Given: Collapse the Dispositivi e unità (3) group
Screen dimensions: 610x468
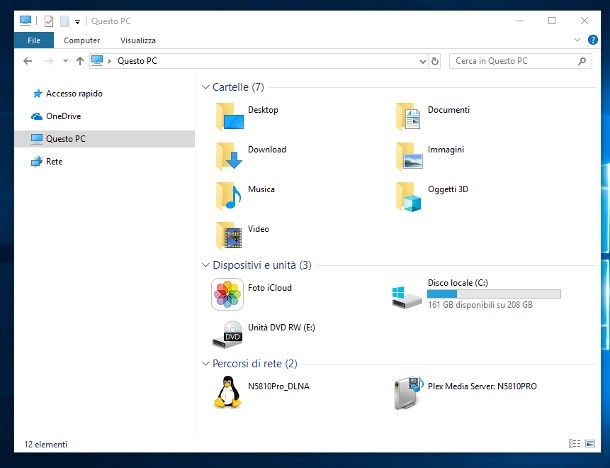Looking at the screenshot, I should pos(205,265).
